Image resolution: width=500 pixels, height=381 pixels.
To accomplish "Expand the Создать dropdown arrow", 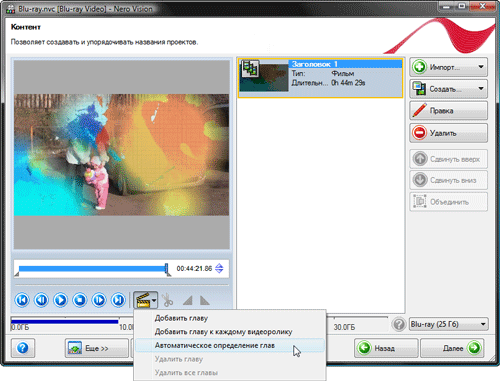I will 481,89.
